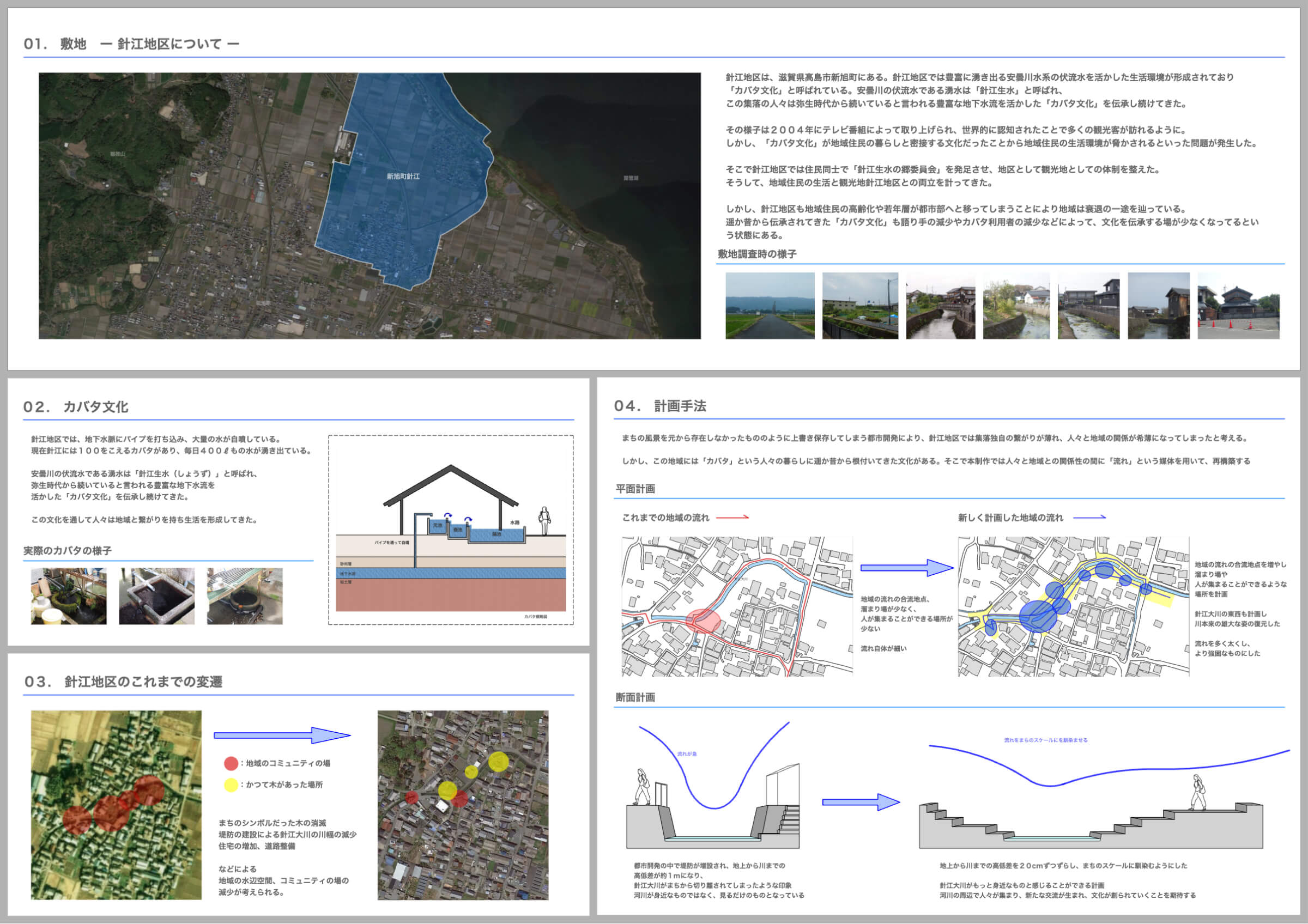This screenshot has height=924, width=1308.
Task: Select the recent aerial photograph with yellow circles
Action: pyautogui.click(x=463, y=805)
